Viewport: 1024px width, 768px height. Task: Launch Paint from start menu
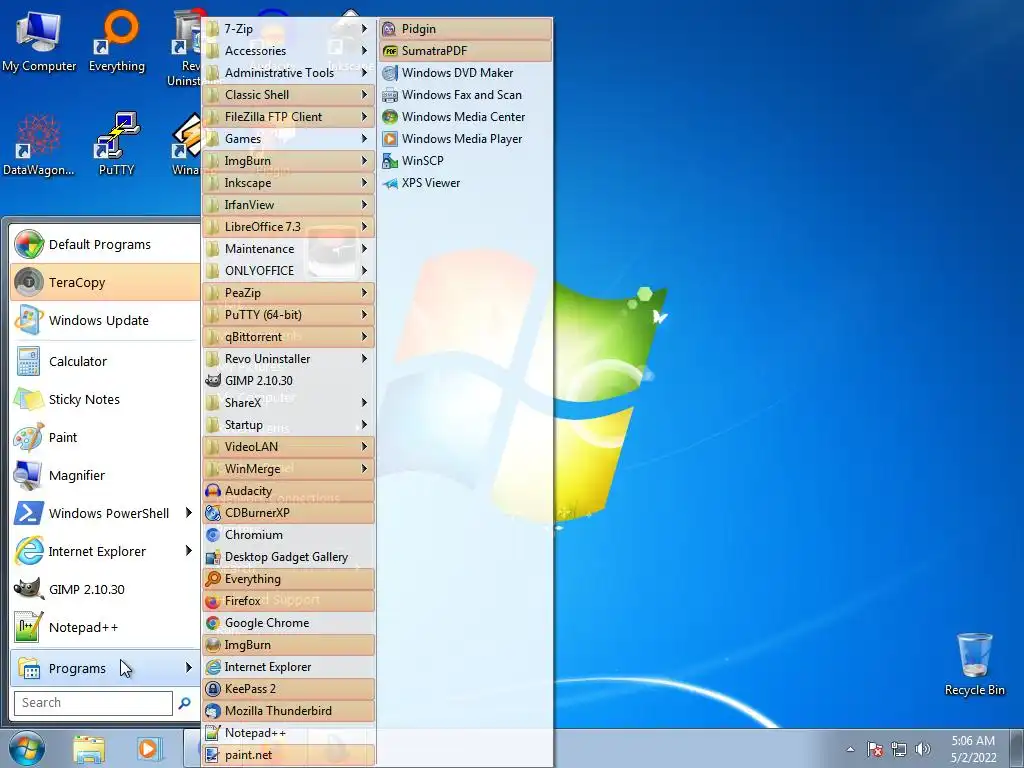(x=105, y=437)
